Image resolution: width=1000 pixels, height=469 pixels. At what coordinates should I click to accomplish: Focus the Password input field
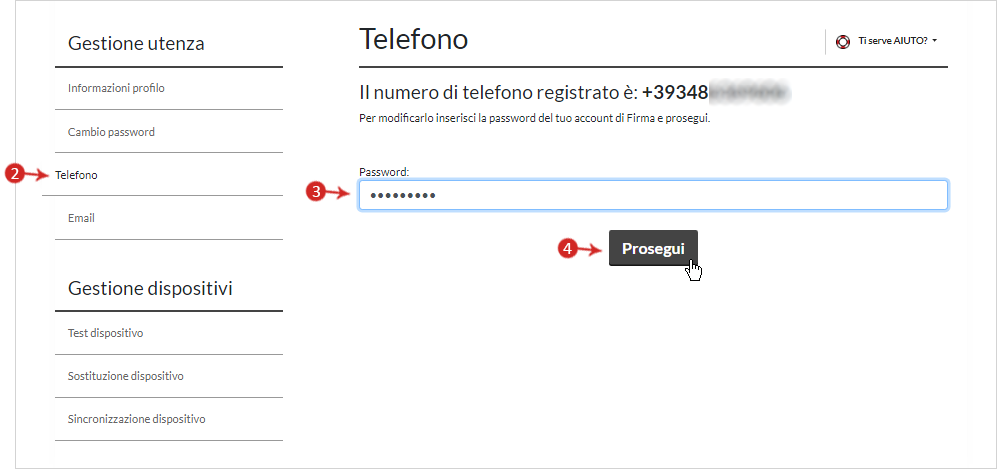(x=653, y=195)
